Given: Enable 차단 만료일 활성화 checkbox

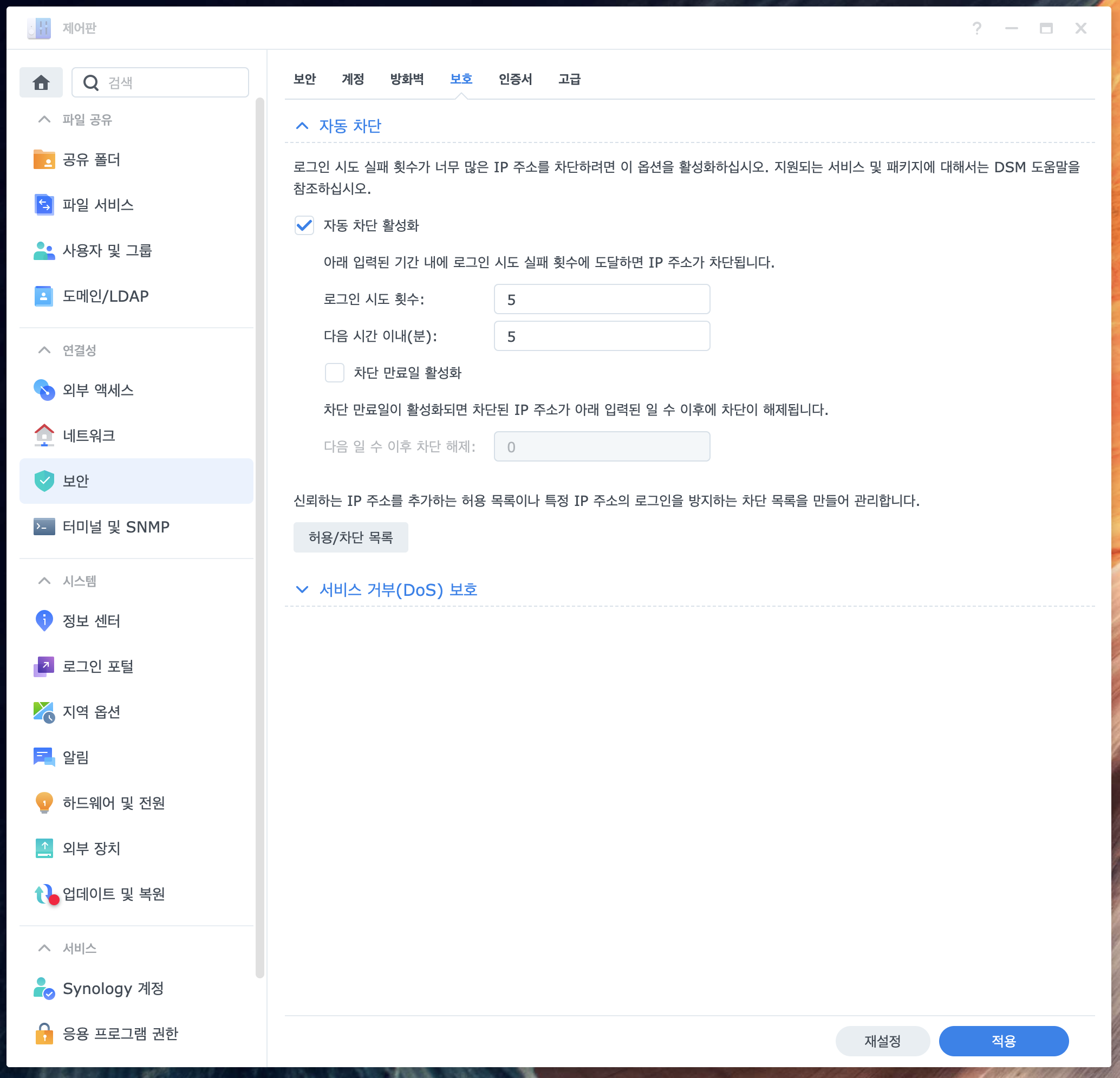Looking at the screenshot, I should click(334, 373).
